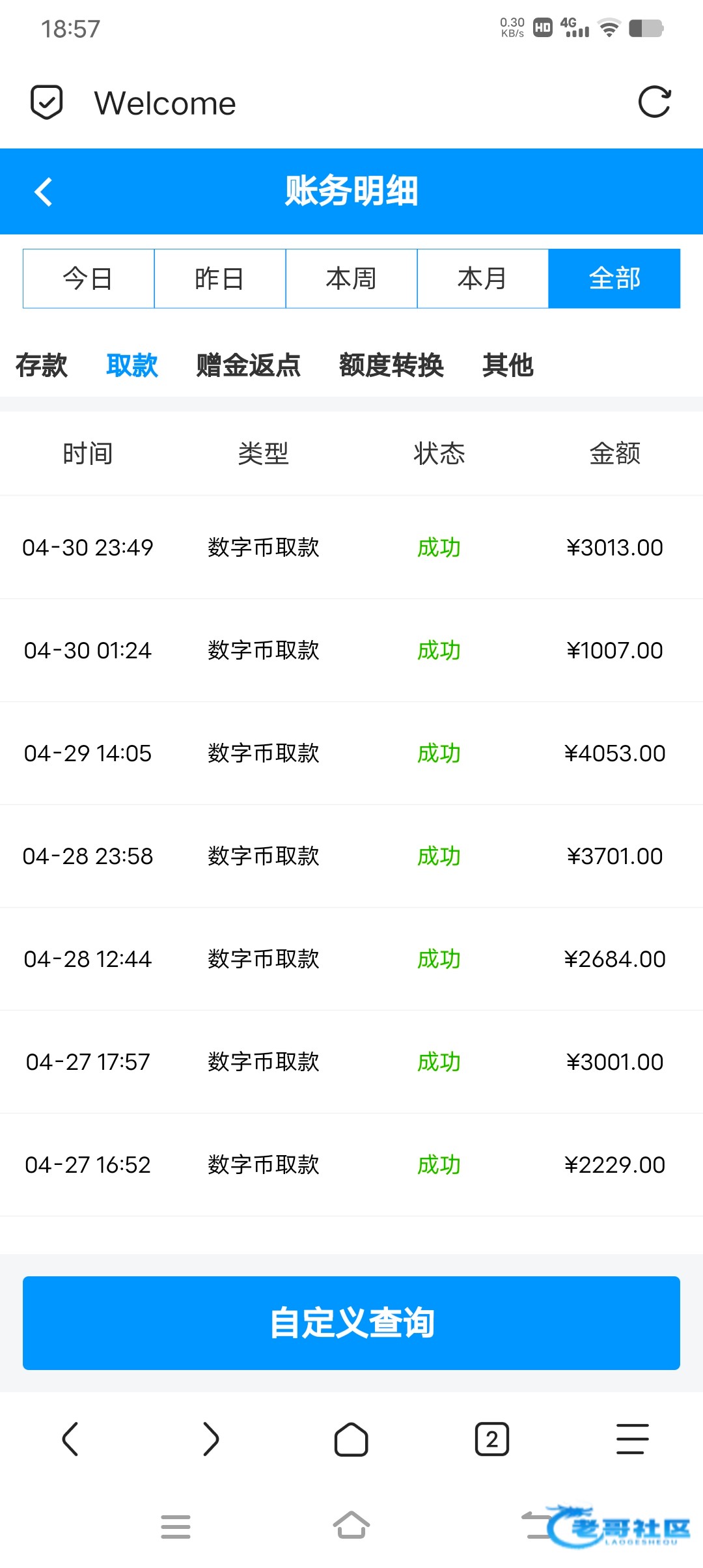Select the 今日 date filter
The height and width of the screenshot is (1568, 703).
pos(89,279)
